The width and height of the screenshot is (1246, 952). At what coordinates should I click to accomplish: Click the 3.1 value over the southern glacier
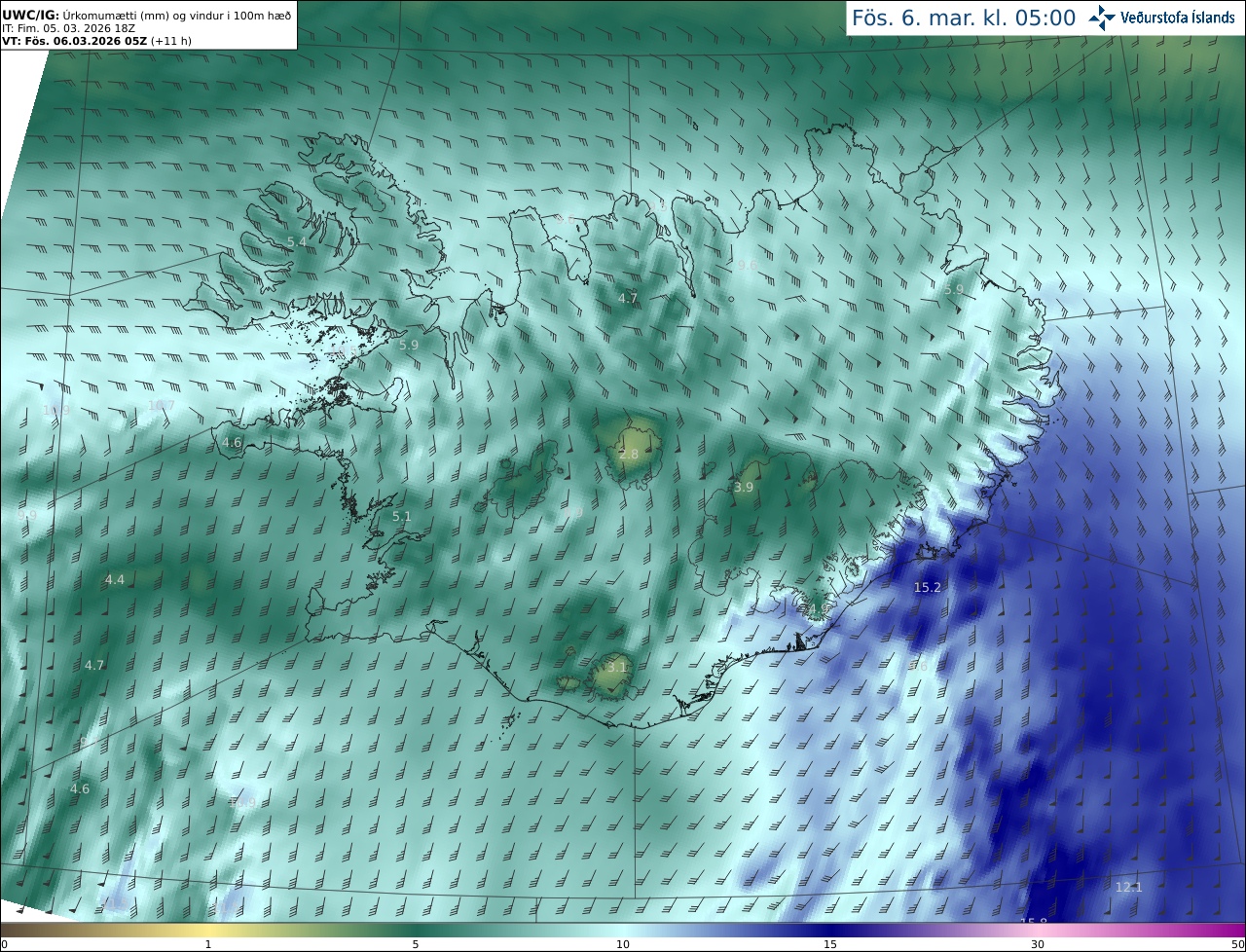617,668
